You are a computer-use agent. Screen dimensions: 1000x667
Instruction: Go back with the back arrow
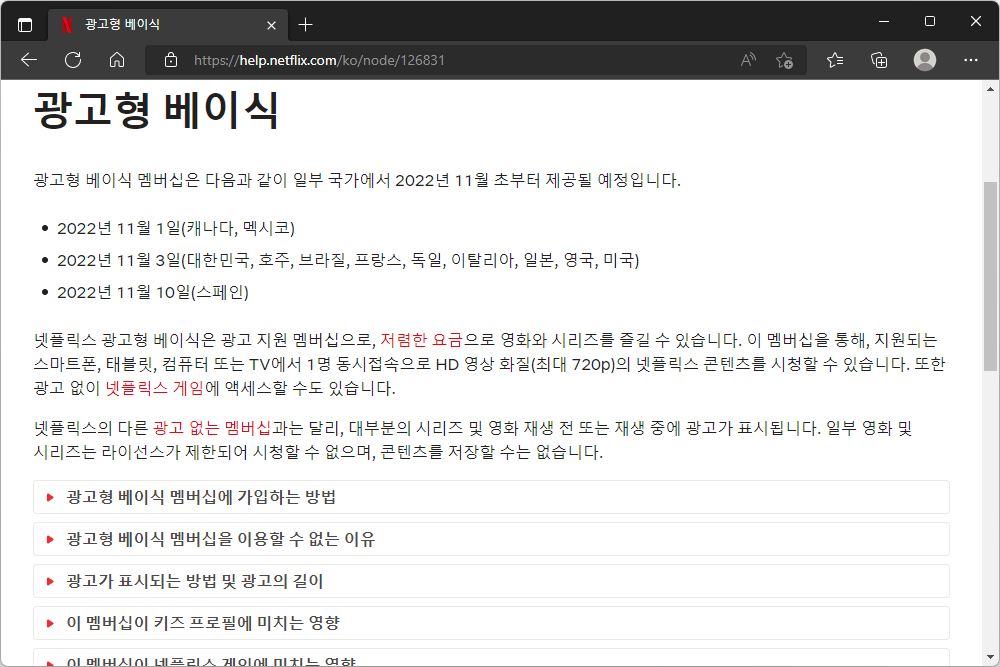pos(29,60)
